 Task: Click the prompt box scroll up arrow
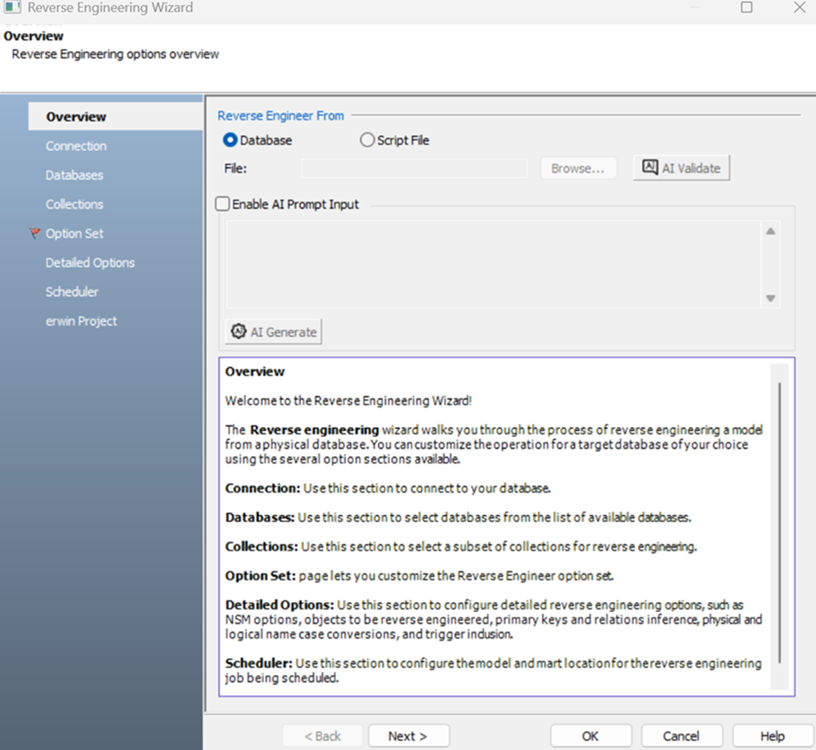point(770,232)
